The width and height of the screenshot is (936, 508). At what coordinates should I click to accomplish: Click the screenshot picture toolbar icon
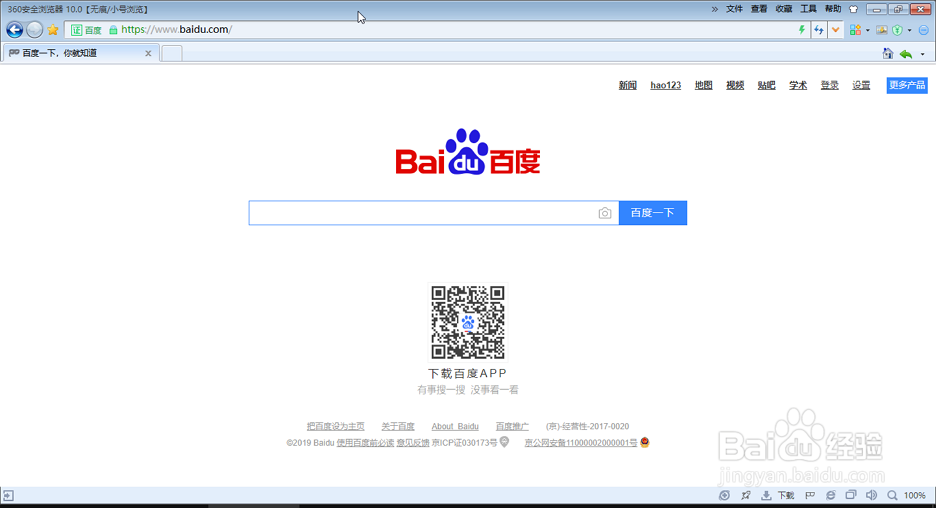pyautogui.click(x=882, y=30)
